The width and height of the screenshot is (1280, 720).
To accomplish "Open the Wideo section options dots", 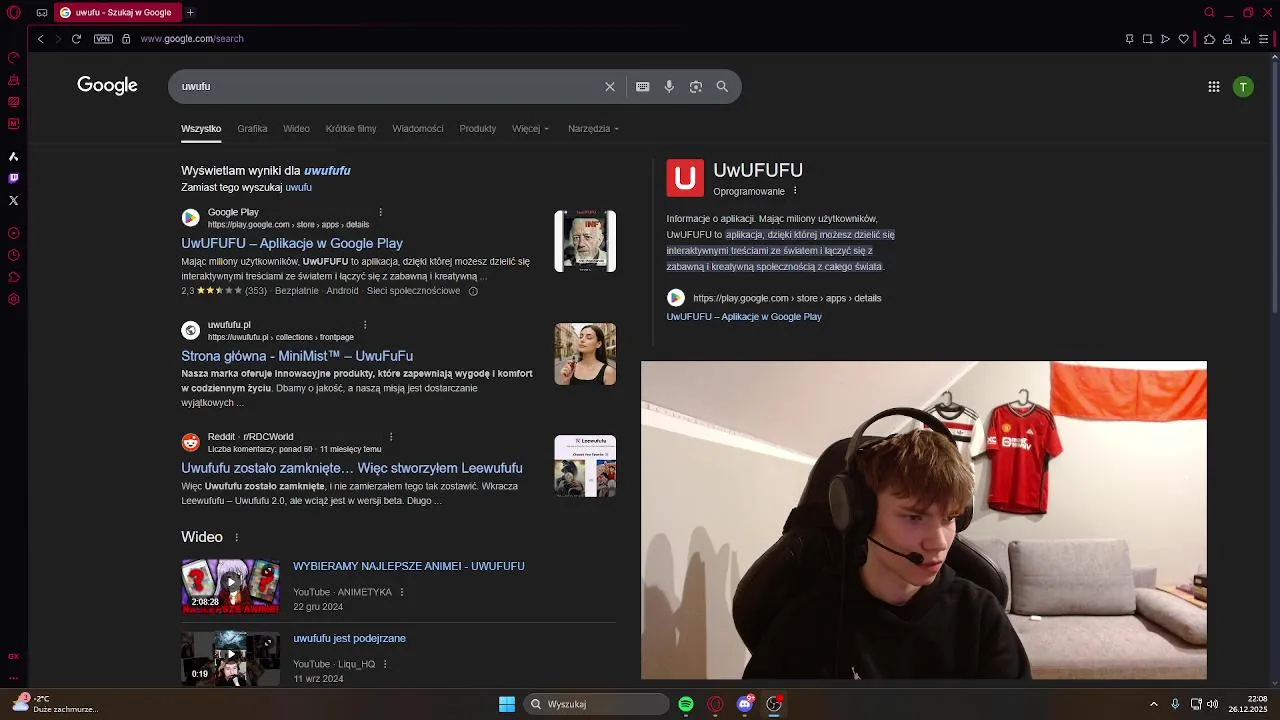I will pyautogui.click(x=237, y=538).
